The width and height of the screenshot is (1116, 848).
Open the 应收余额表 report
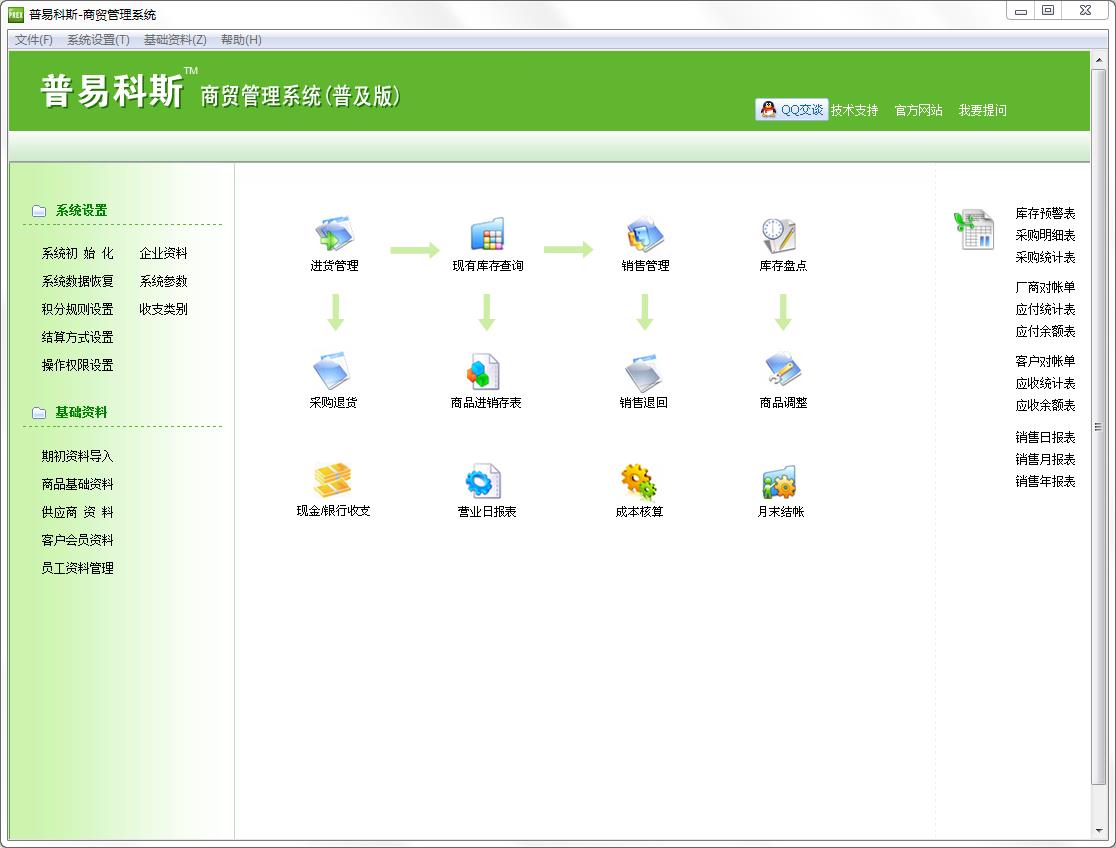[x=1045, y=406]
